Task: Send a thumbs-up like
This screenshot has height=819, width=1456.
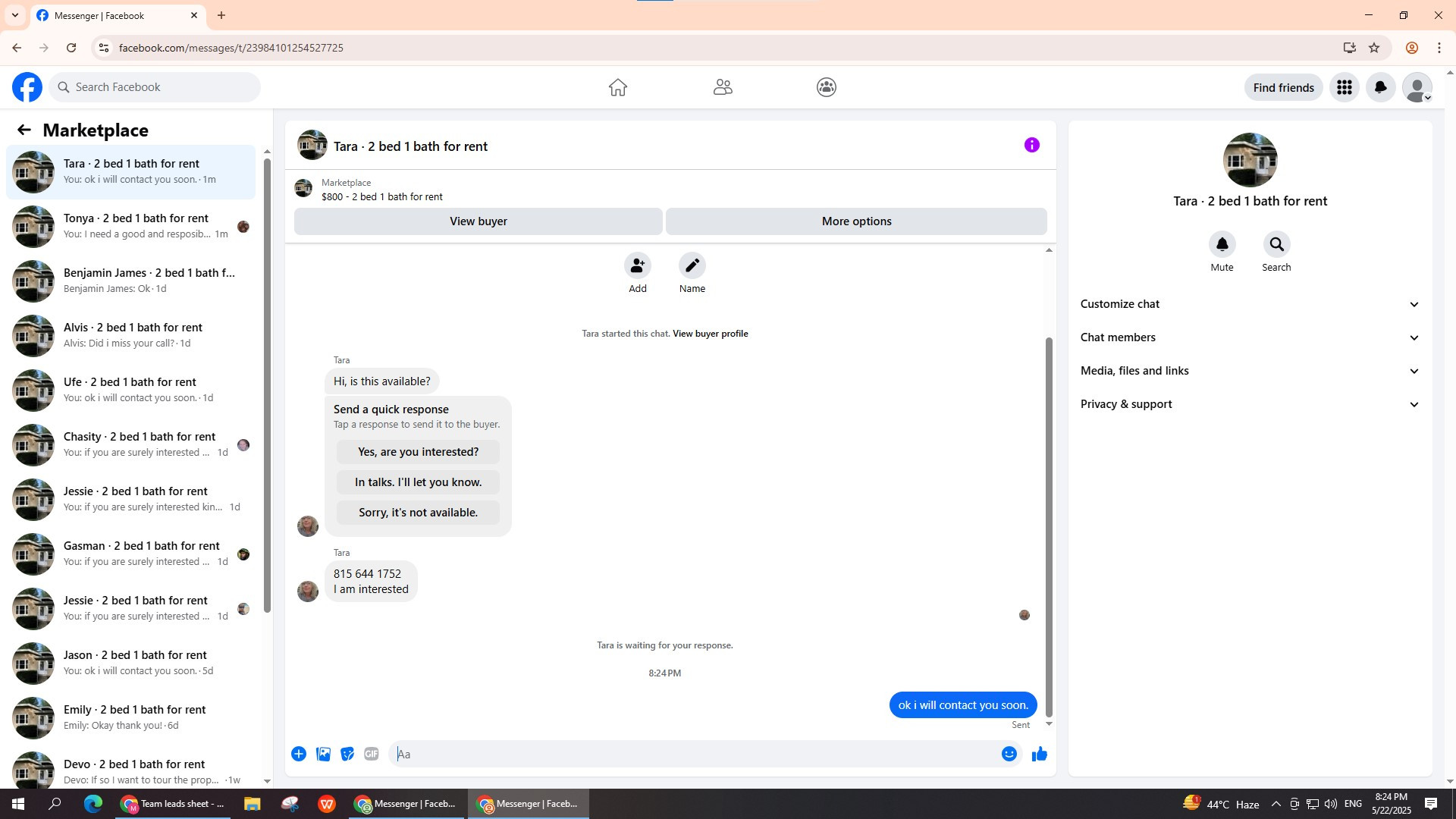Action: tap(1040, 754)
